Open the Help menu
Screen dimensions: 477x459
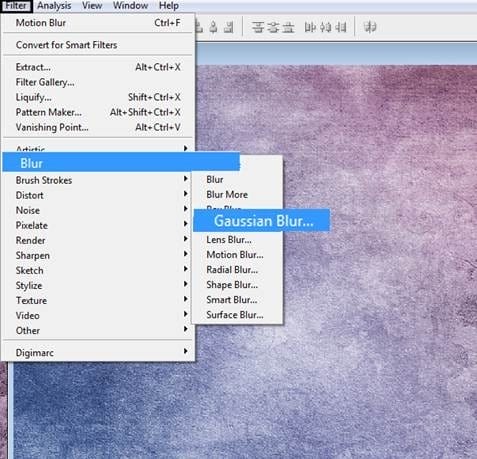(x=169, y=6)
